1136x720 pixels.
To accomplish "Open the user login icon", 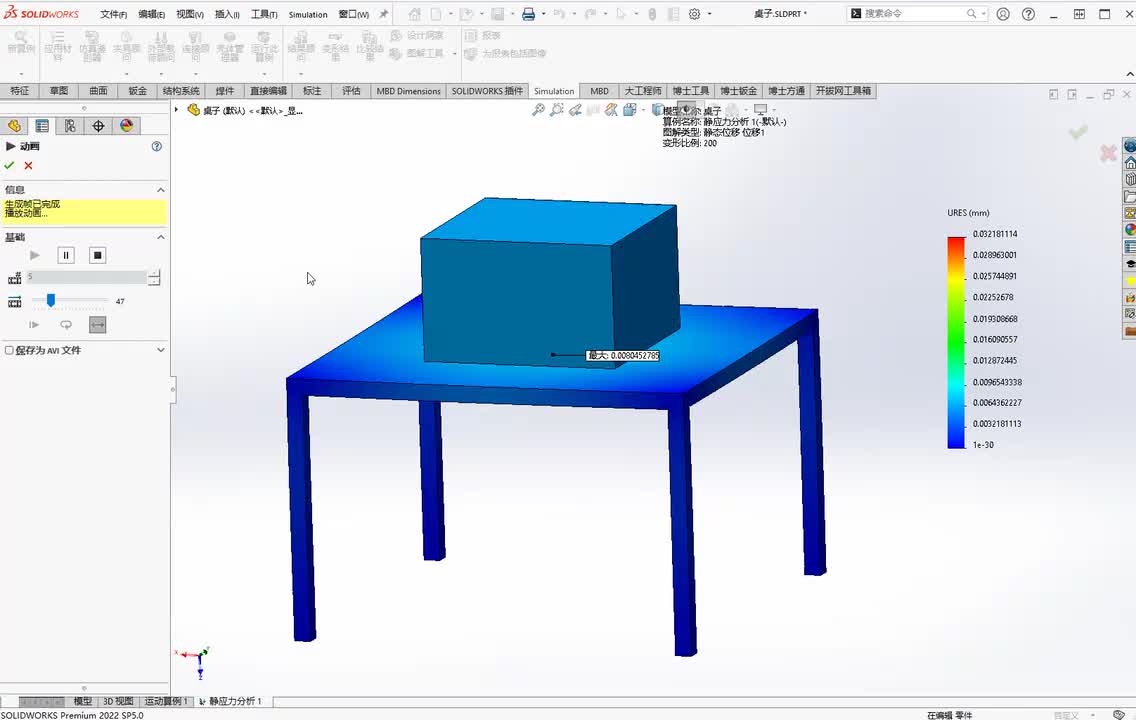I will (1003, 14).
